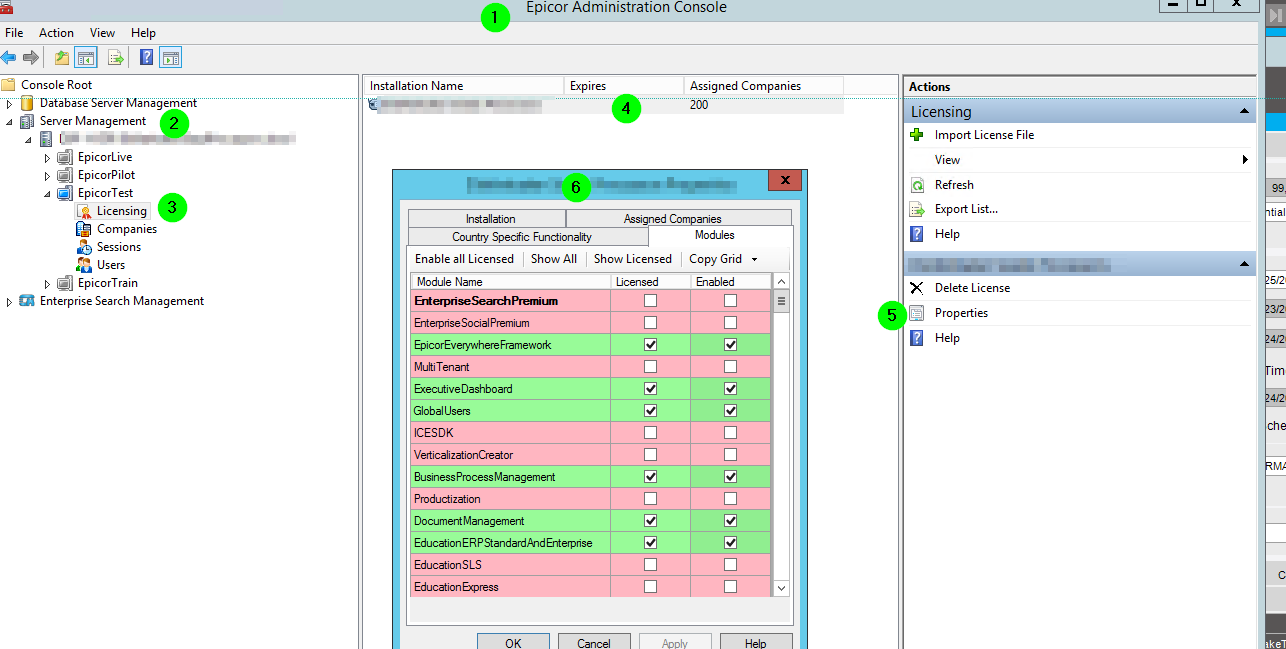Toggle Enabled checkbox for EnterpriseSocialPremium

click(731, 323)
